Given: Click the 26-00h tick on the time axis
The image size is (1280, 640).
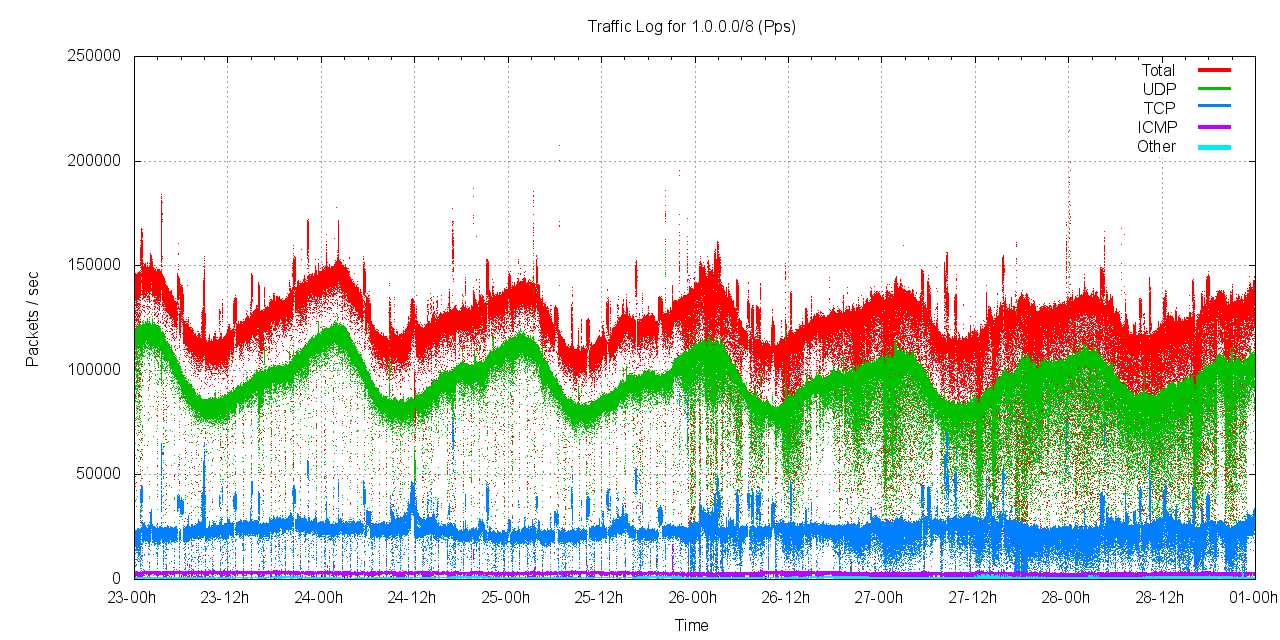Looking at the screenshot, I should 694,598.
